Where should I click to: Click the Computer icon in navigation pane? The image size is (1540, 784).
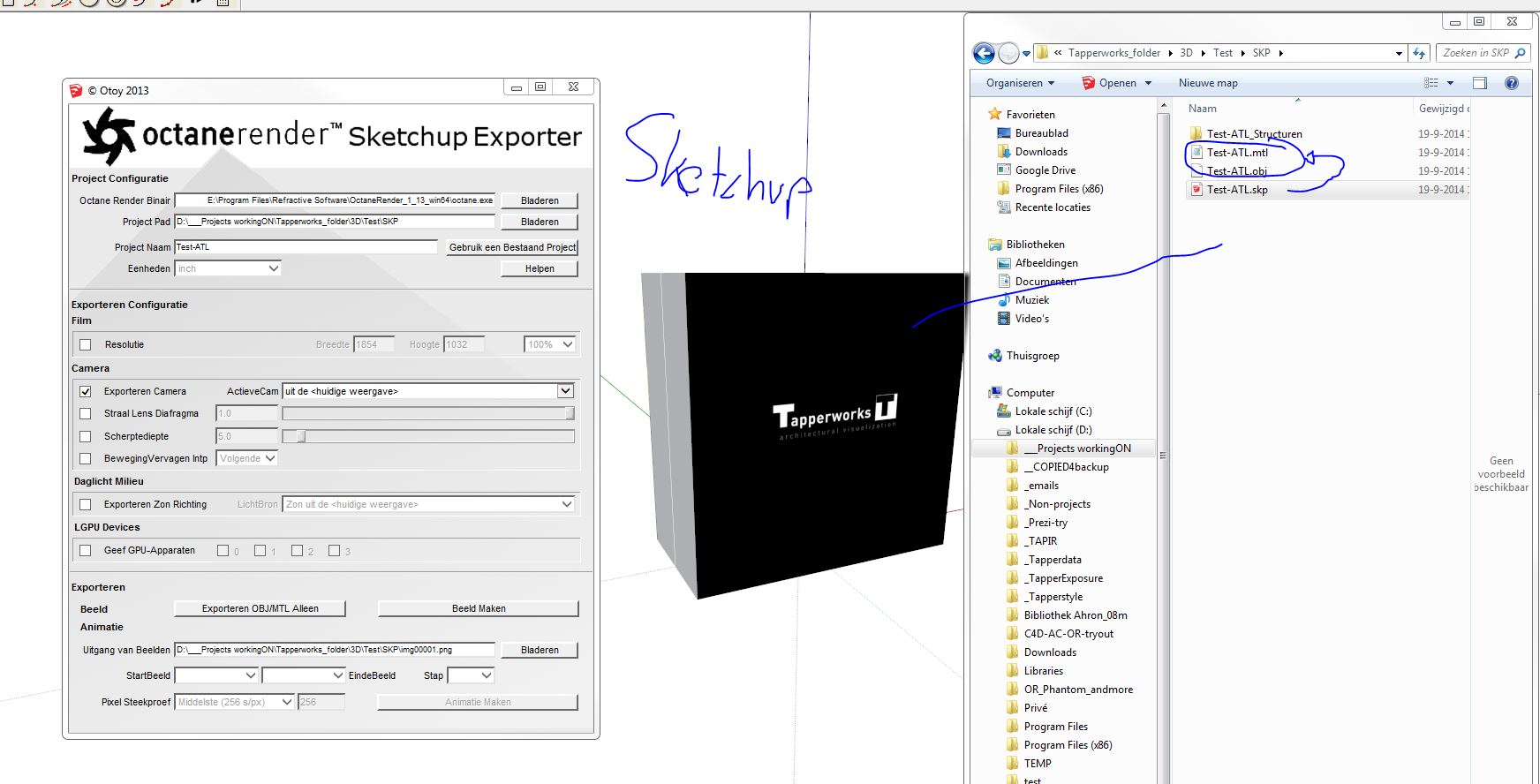995,393
